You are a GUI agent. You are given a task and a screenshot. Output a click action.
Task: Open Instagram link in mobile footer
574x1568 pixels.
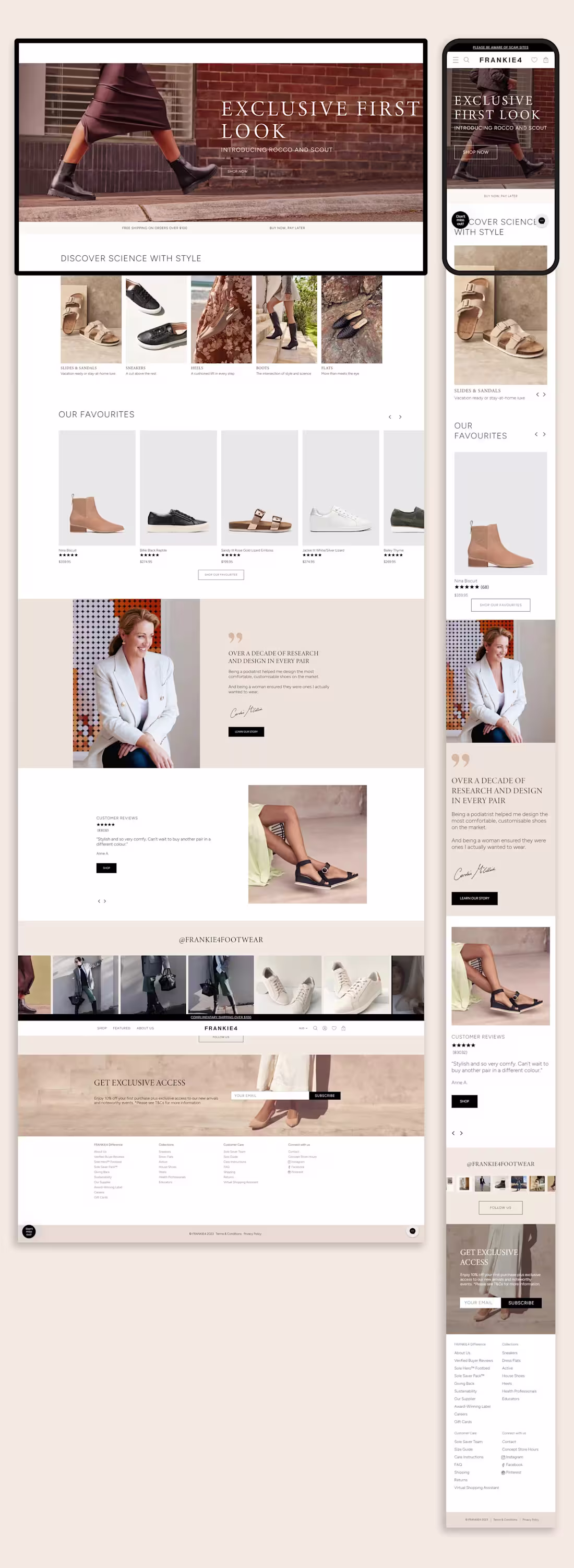512,1457
